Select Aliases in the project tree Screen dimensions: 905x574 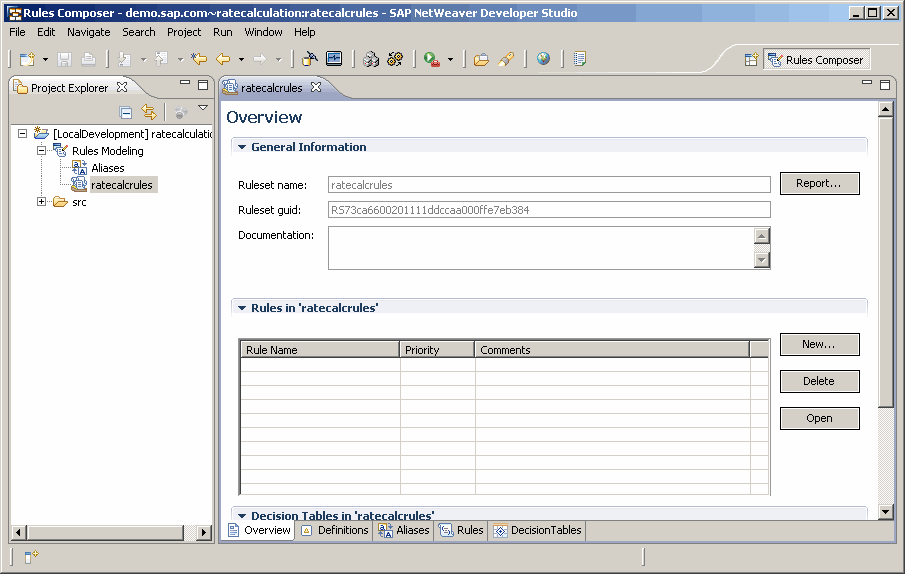107,168
